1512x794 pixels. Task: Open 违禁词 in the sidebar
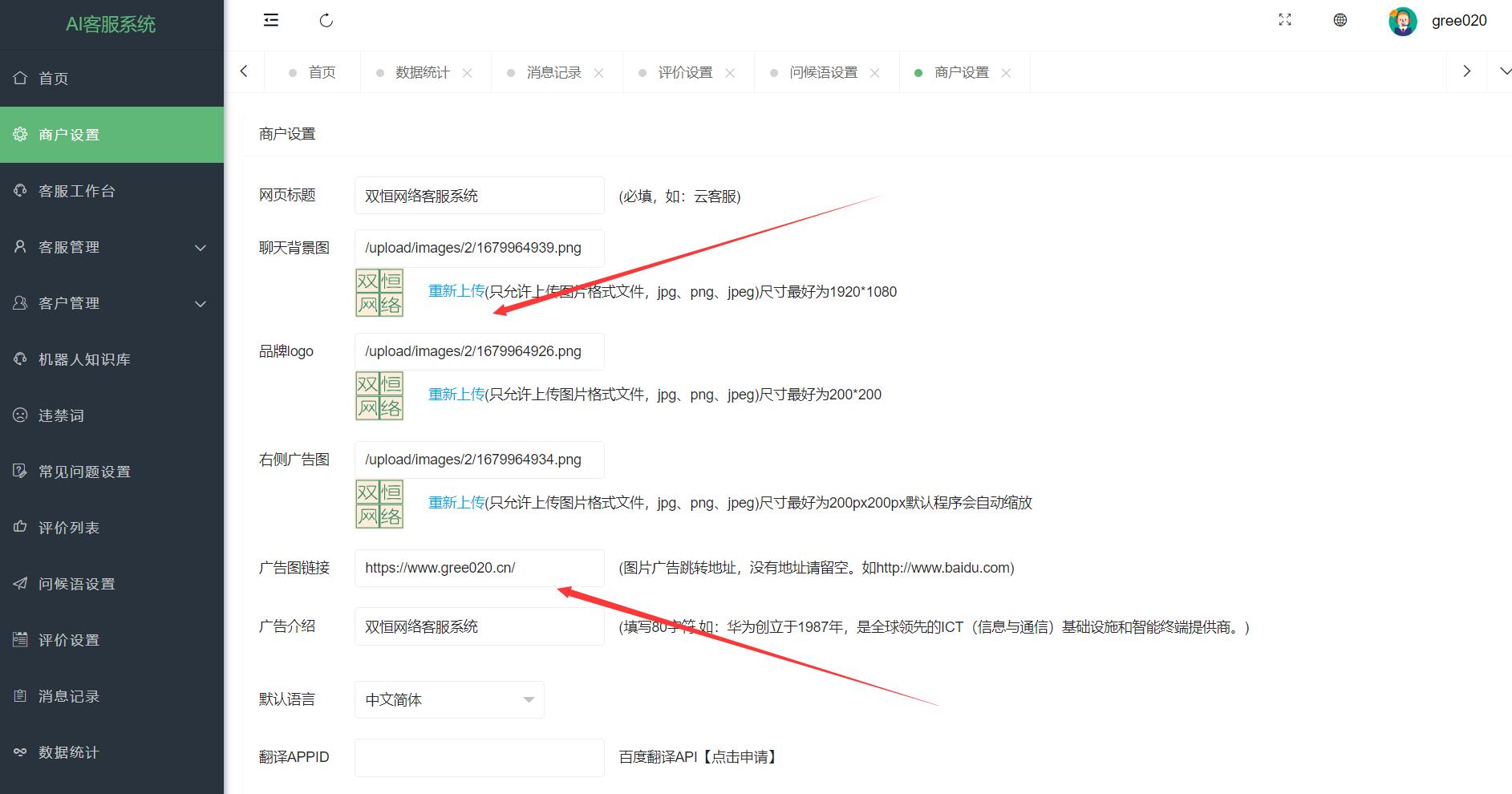pos(111,415)
